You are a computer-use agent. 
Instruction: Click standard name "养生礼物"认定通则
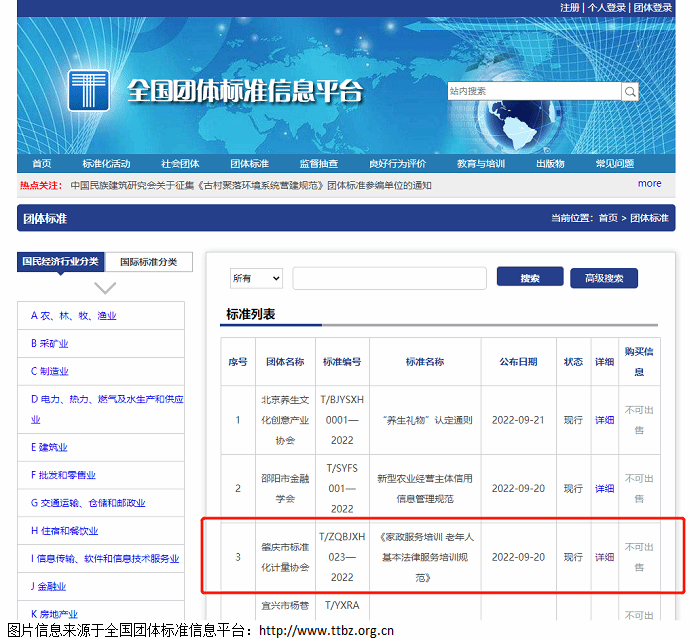click(x=427, y=420)
